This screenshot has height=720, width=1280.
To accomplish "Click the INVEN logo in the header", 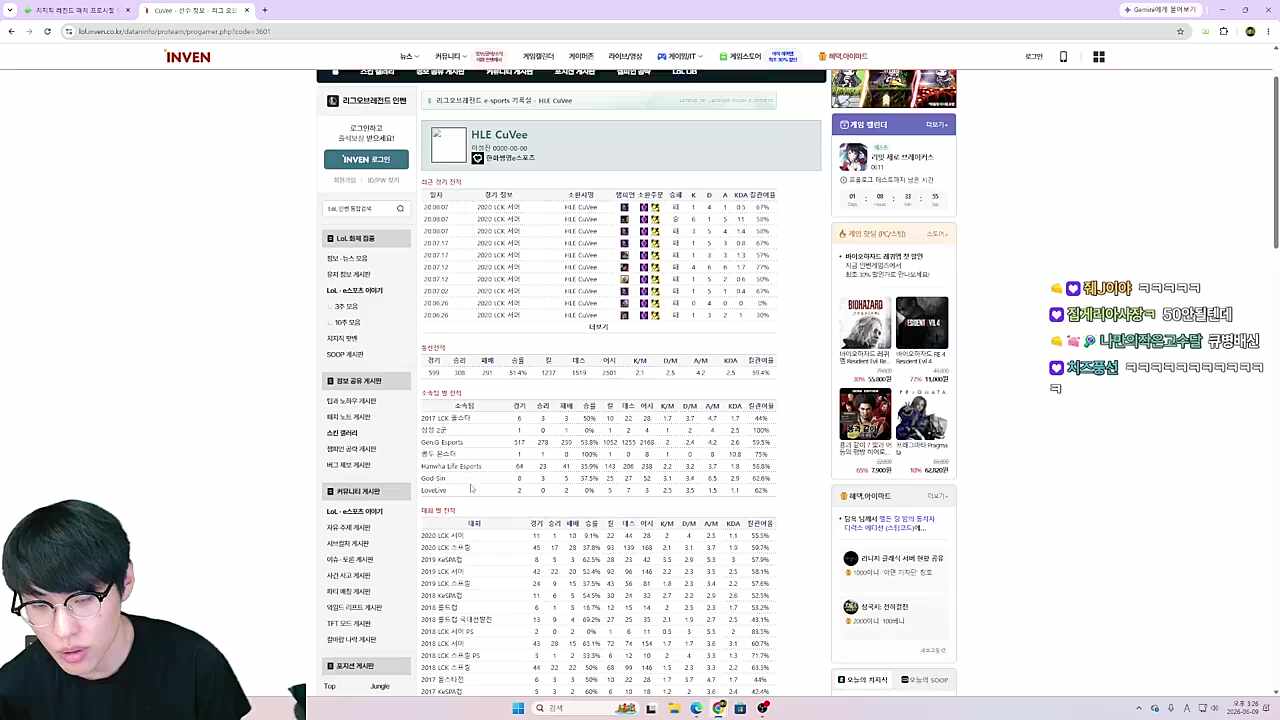I will point(188,57).
